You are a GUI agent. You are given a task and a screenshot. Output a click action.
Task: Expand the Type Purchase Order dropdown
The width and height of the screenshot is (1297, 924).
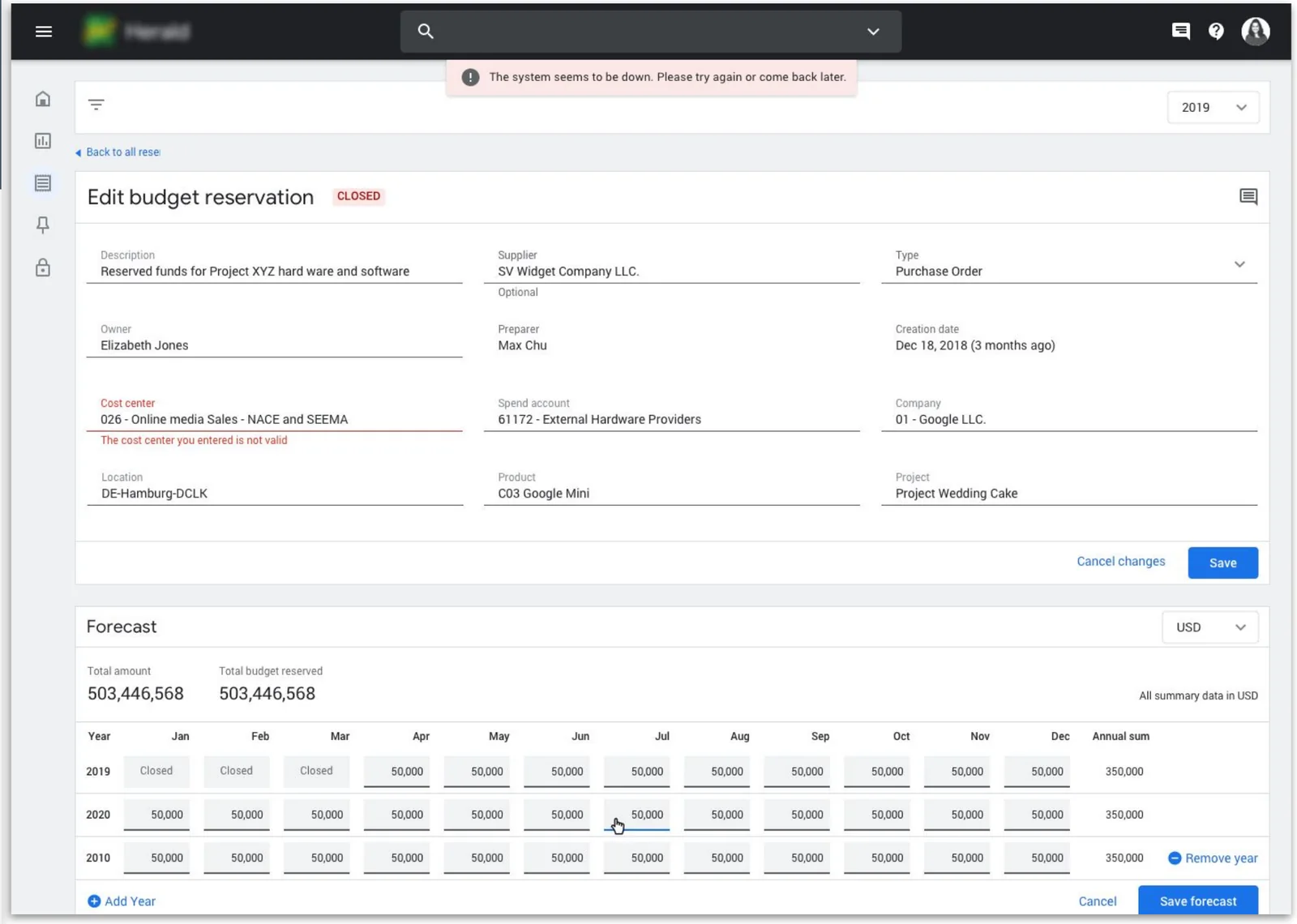(x=1069, y=264)
